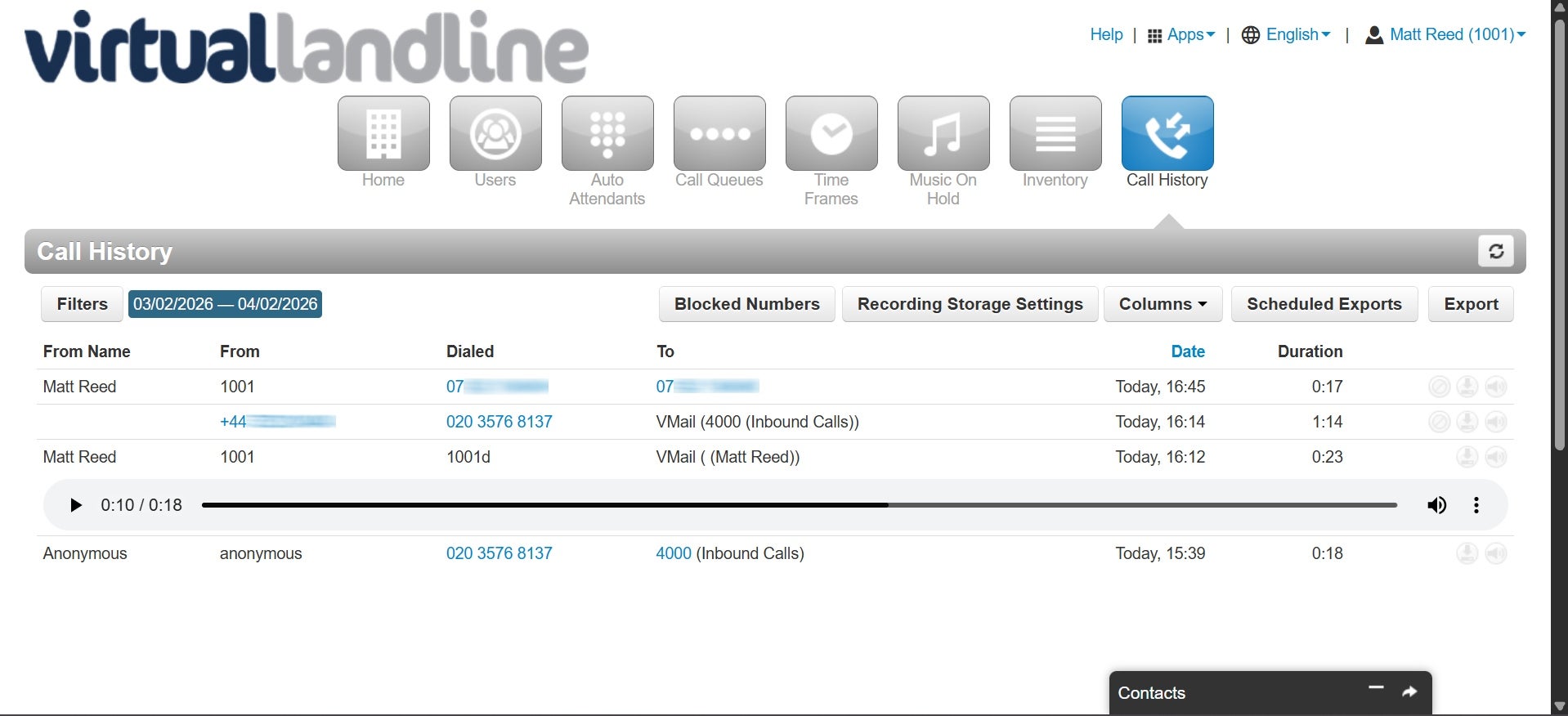Click the virtuallandline logo
This screenshot has height=716, width=1568.
point(307,47)
